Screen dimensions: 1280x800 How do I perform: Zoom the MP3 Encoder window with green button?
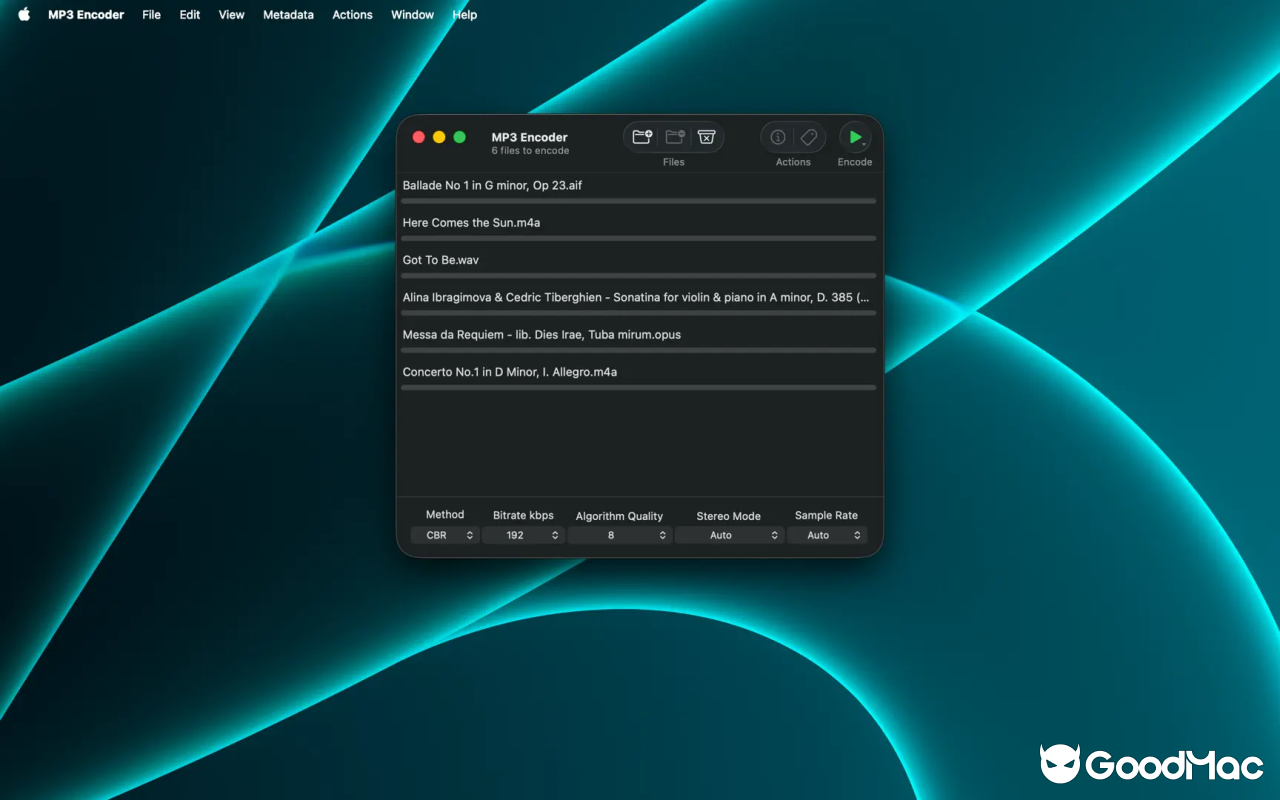point(459,137)
